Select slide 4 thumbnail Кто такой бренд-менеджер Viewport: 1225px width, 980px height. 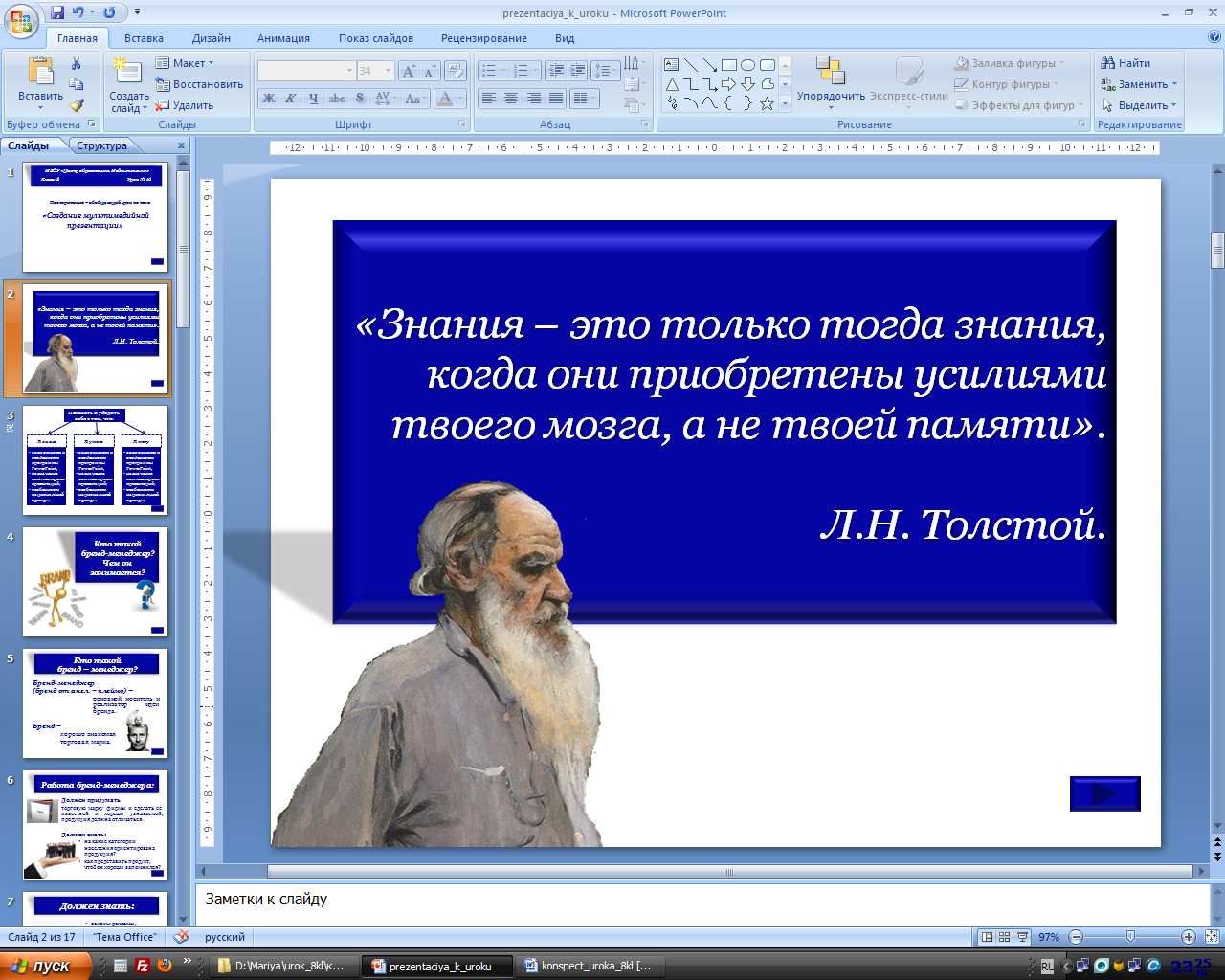click(95, 582)
